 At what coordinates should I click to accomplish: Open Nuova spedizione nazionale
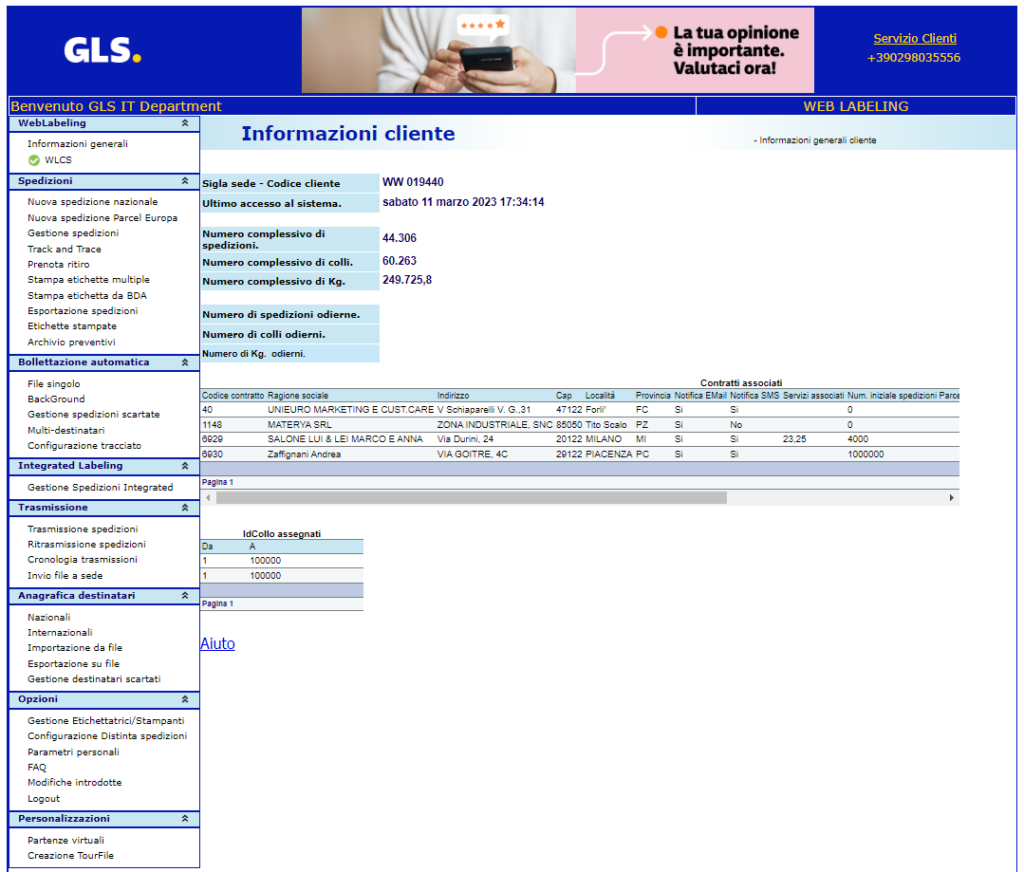(x=92, y=202)
